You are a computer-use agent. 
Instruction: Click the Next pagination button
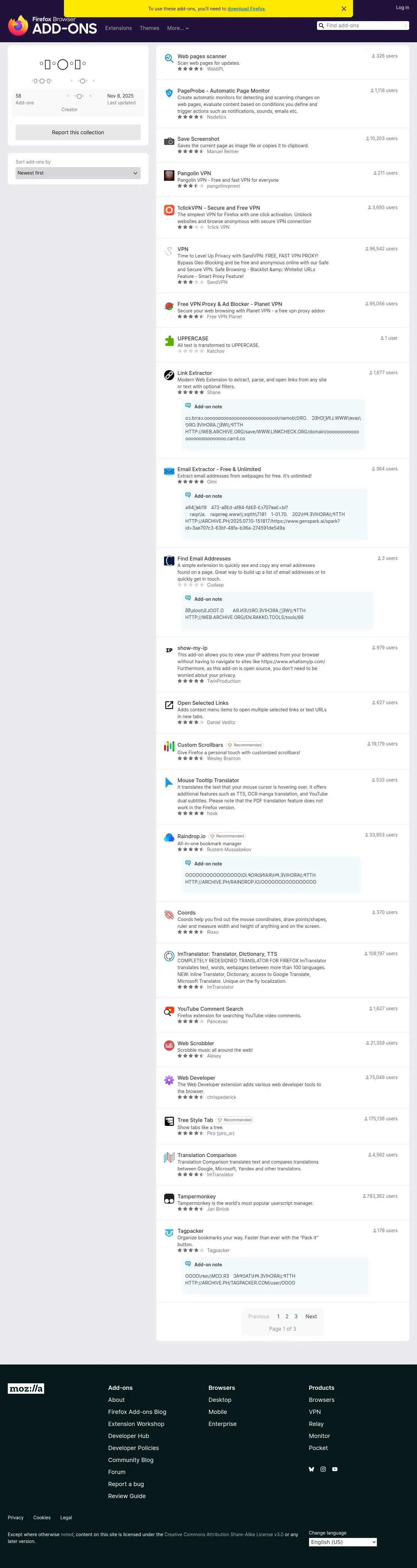[311, 1316]
